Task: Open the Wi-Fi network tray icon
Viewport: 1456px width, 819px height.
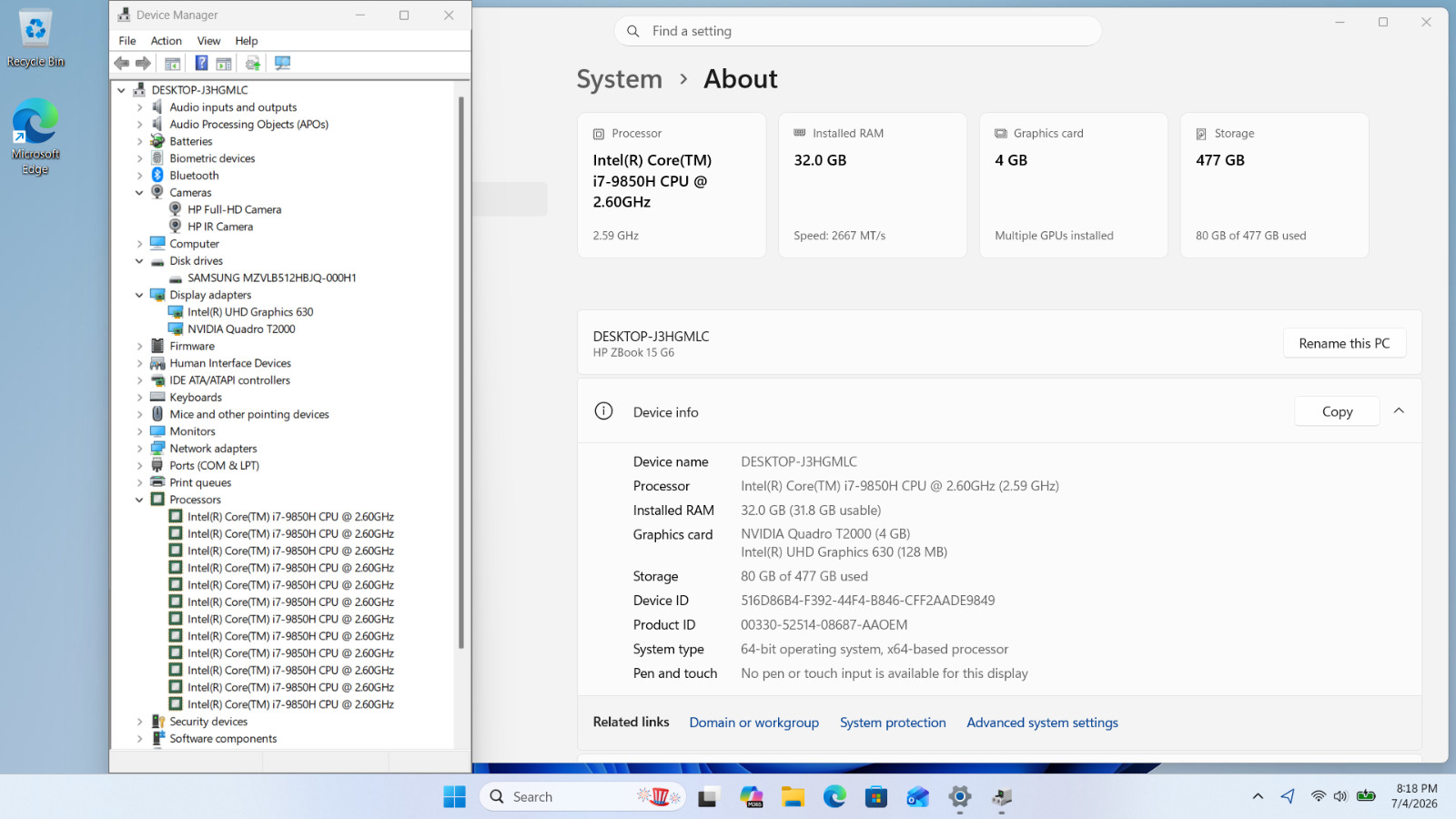Action: (x=1318, y=796)
